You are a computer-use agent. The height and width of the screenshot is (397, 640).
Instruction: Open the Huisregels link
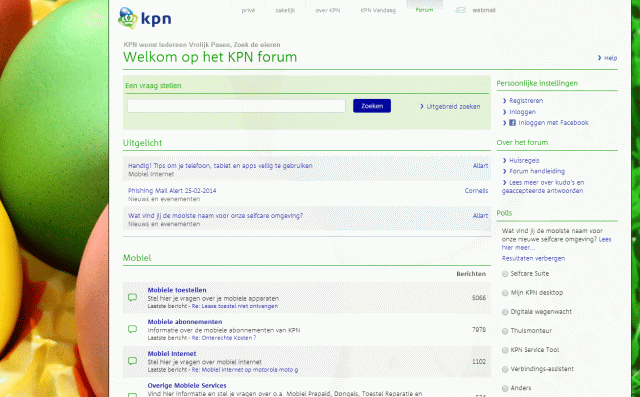(524, 161)
